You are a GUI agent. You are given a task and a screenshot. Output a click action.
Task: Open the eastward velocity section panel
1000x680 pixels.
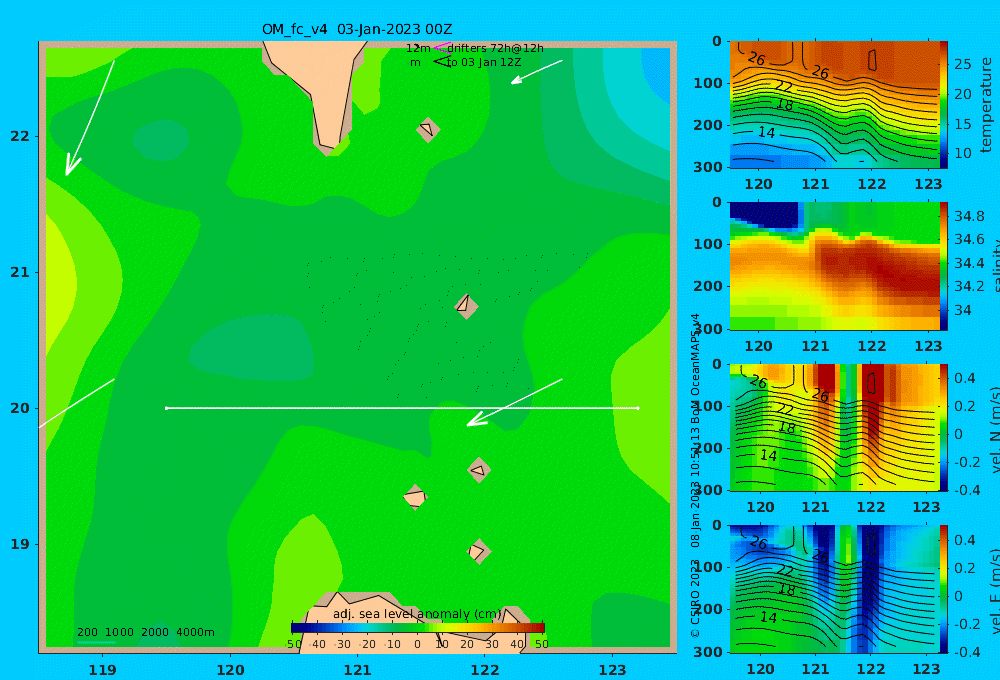coord(834,589)
